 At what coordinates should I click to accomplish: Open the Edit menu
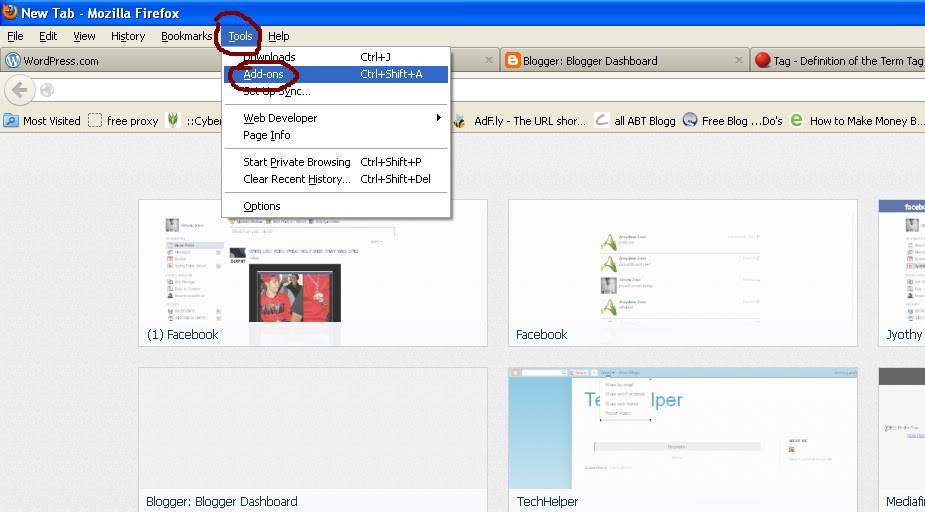pyautogui.click(x=48, y=36)
